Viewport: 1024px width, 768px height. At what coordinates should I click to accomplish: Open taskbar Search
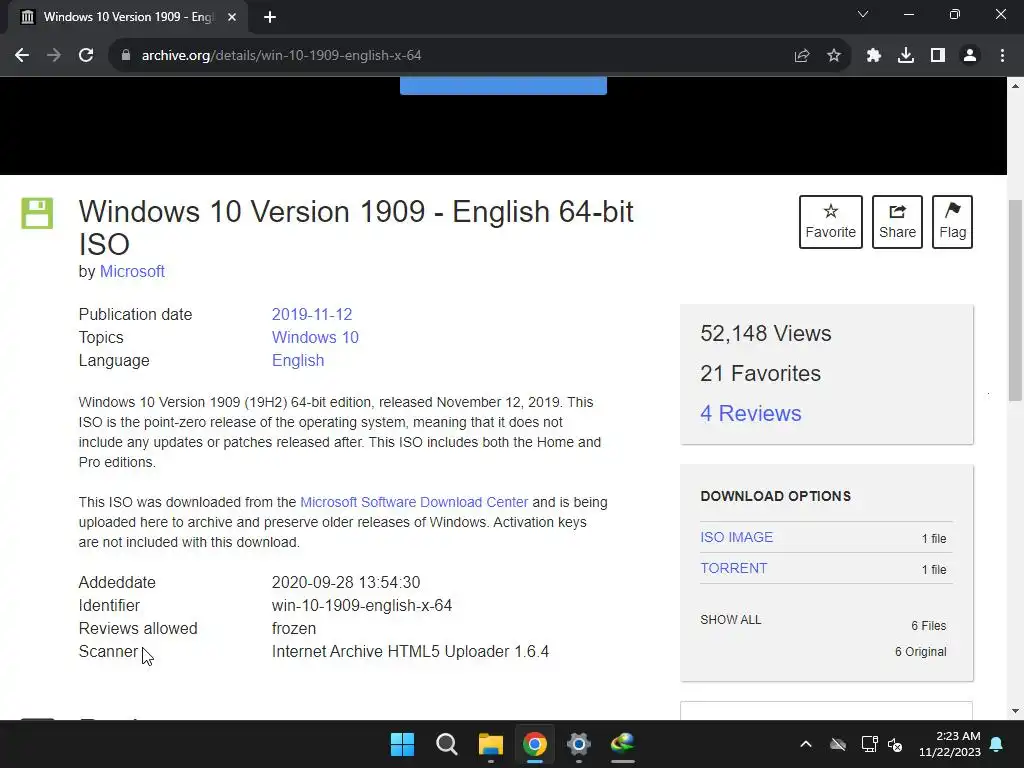coord(447,744)
